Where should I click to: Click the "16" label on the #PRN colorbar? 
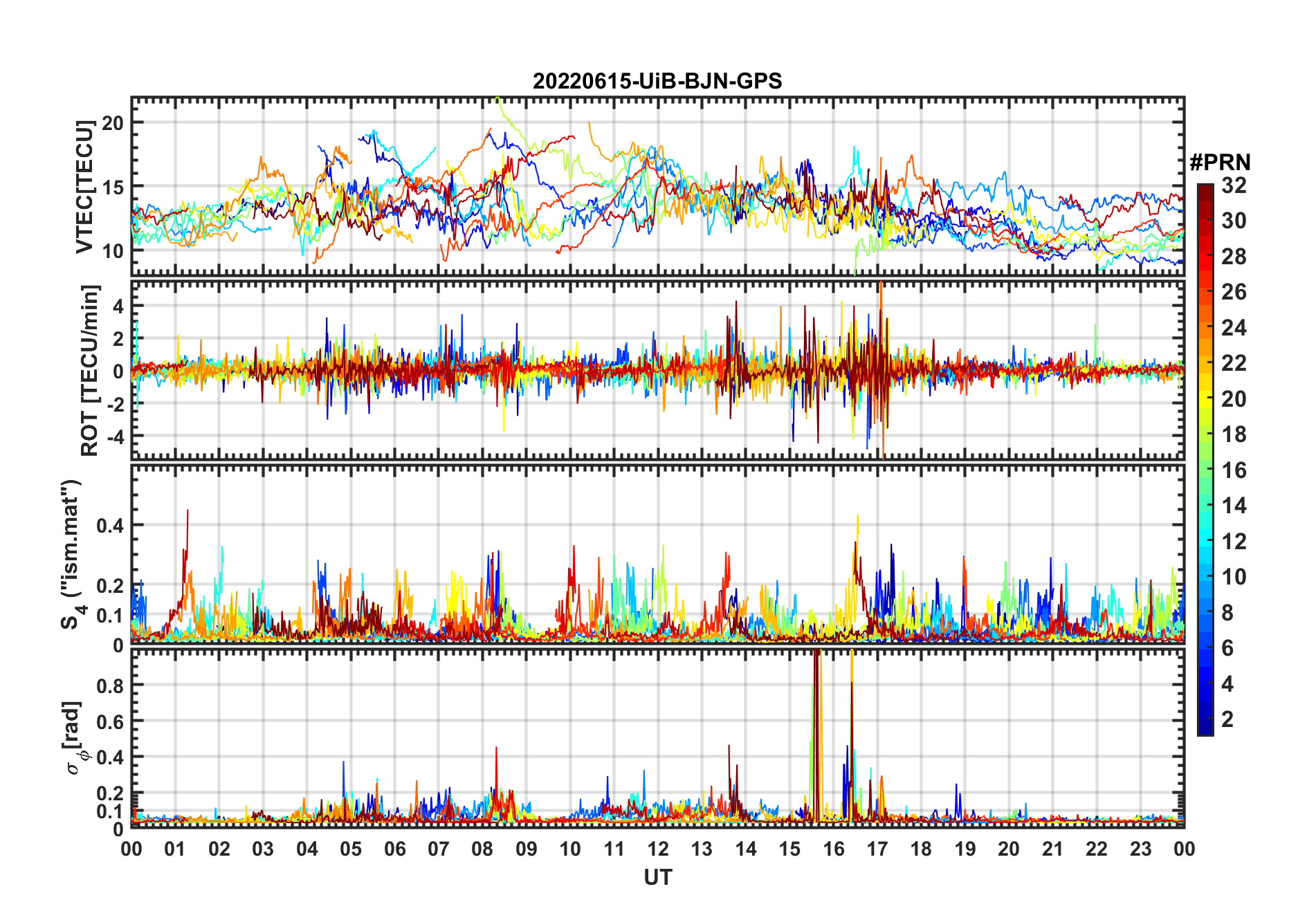tap(1234, 470)
